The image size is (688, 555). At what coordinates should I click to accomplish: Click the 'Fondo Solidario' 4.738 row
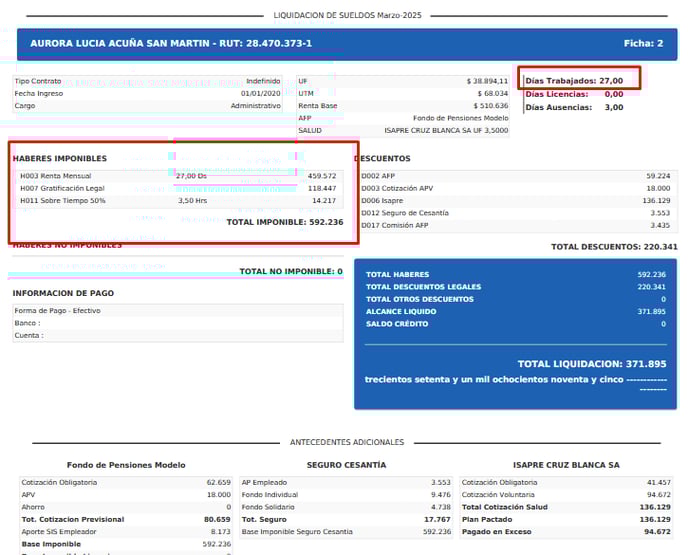346,507
